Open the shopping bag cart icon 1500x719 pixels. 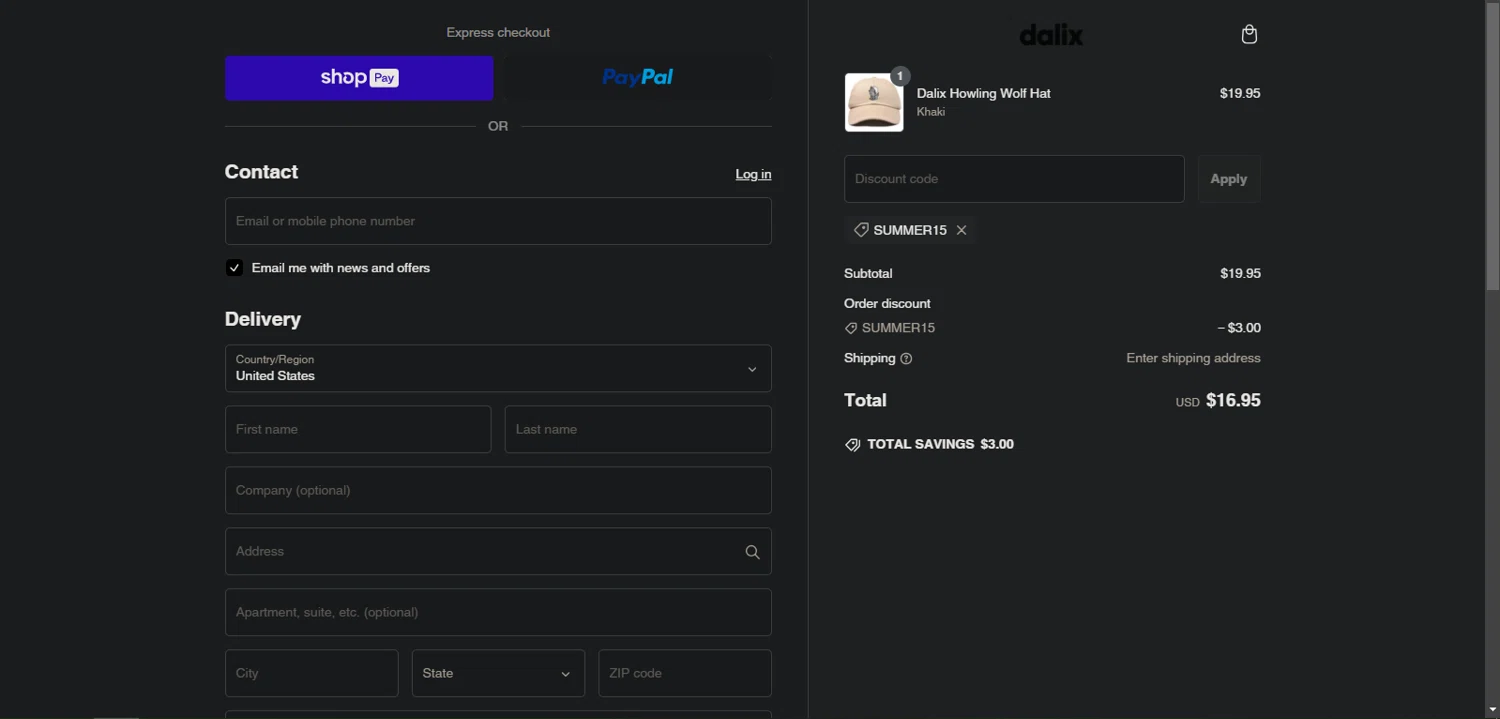point(1249,35)
